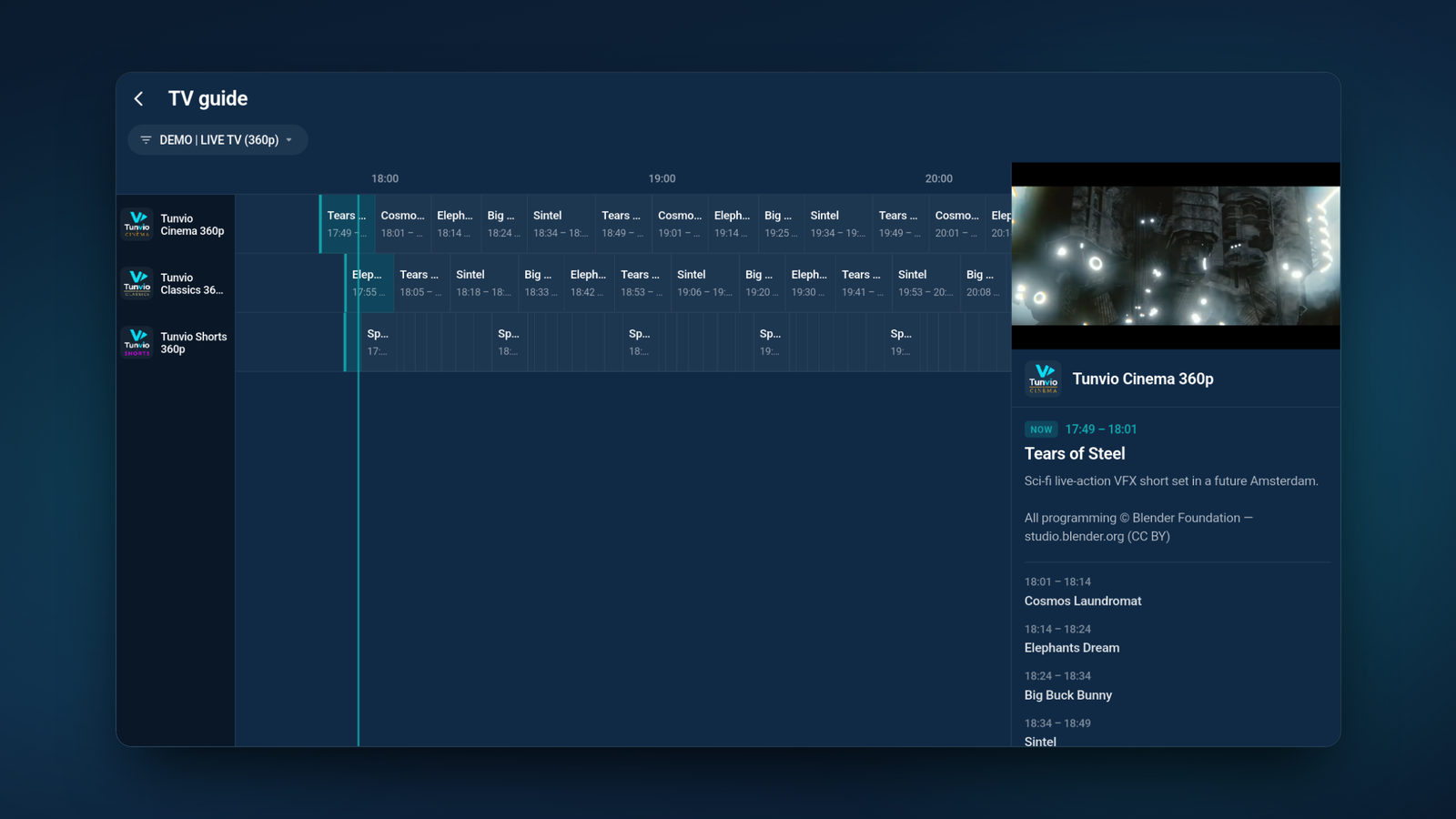The height and width of the screenshot is (819, 1456).
Task: Click the Tunvio Cinema logo in details panel
Action: 1043,379
